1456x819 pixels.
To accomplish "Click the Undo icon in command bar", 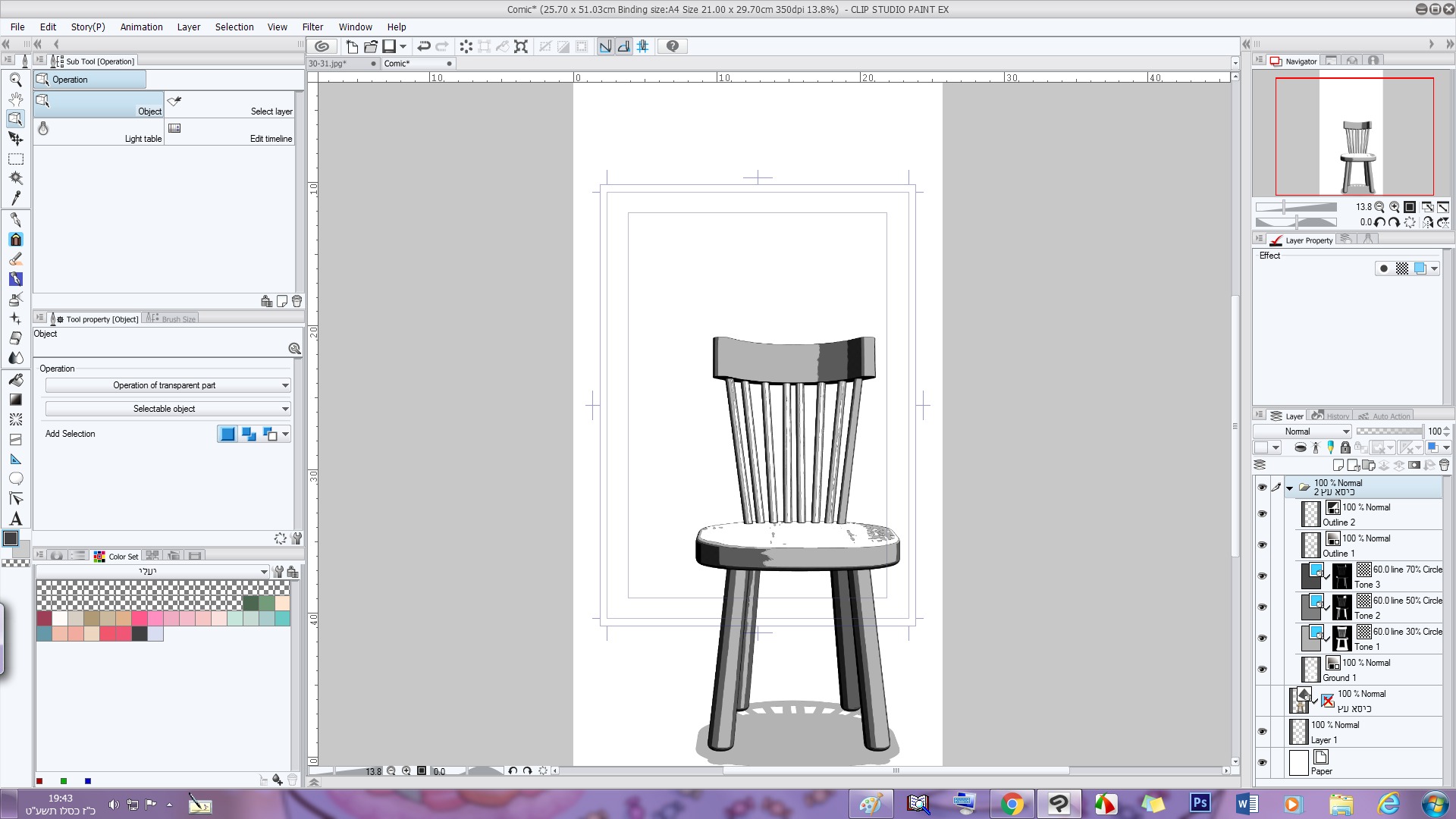I will tap(424, 46).
